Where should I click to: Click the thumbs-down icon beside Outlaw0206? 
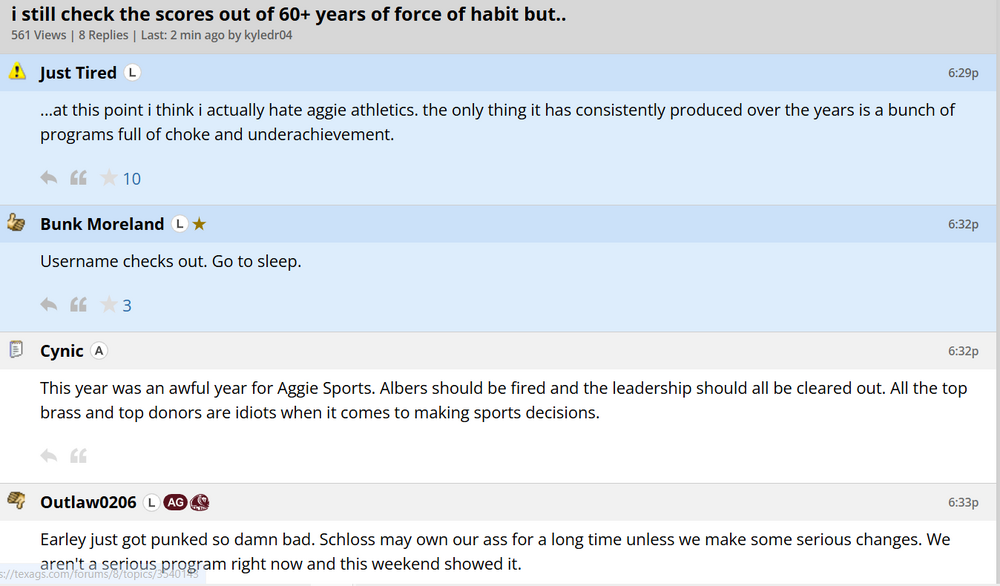(x=17, y=501)
